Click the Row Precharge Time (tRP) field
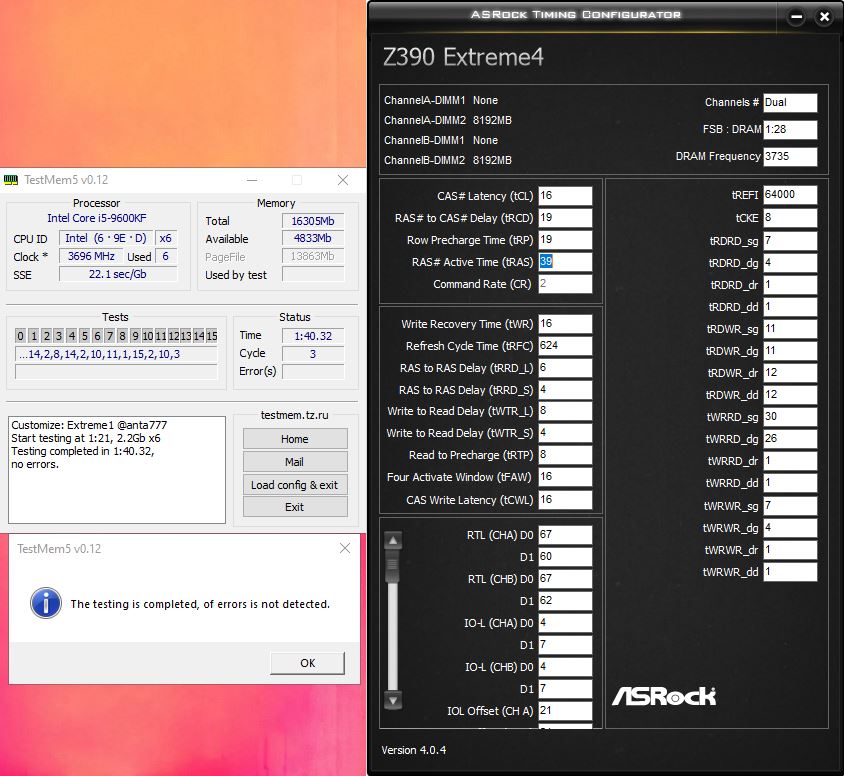Viewport: 844px width, 776px height. pyautogui.click(x=565, y=239)
